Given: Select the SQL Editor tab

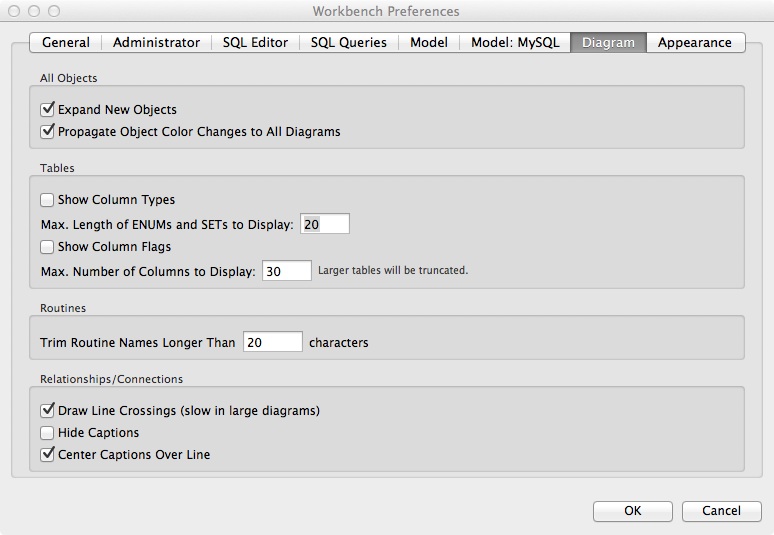Looking at the screenshot, I should coord(255,42).
